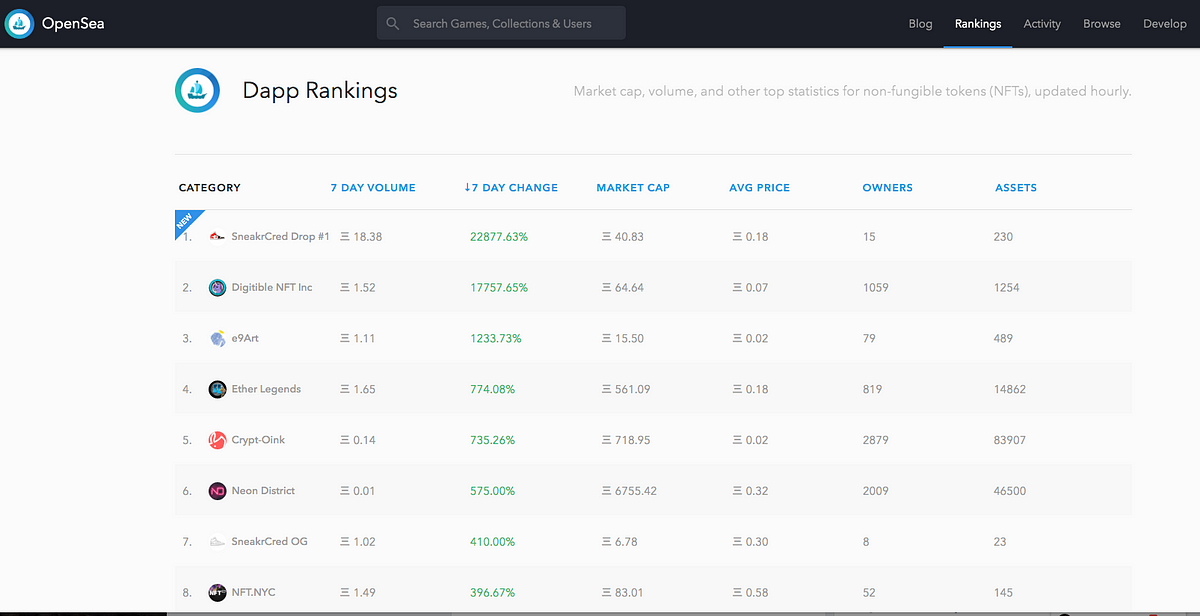The width and height of the screenshot is (1200, 616).
Task: Open the Ether Legends link
Action: tap(266, 389)
